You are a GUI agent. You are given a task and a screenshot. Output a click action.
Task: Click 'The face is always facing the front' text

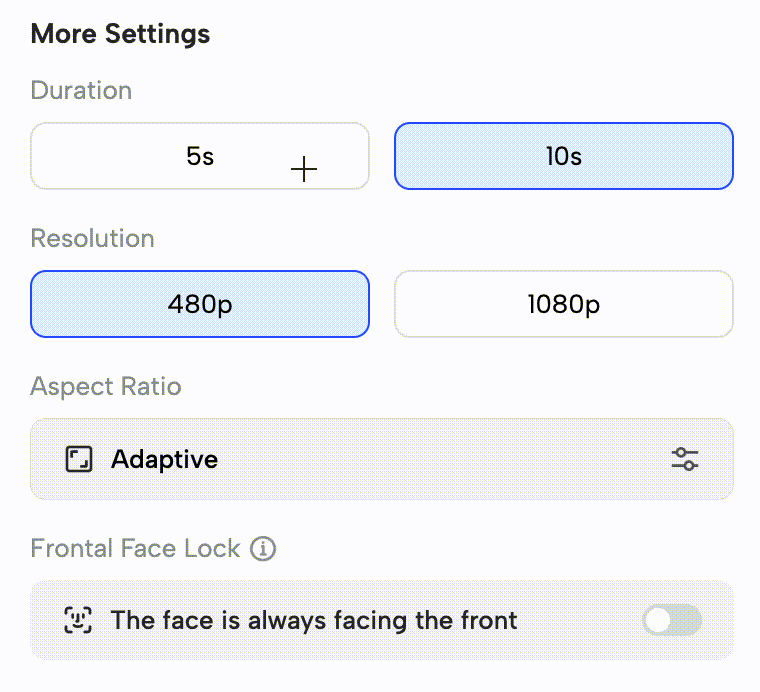coord(314,620)
